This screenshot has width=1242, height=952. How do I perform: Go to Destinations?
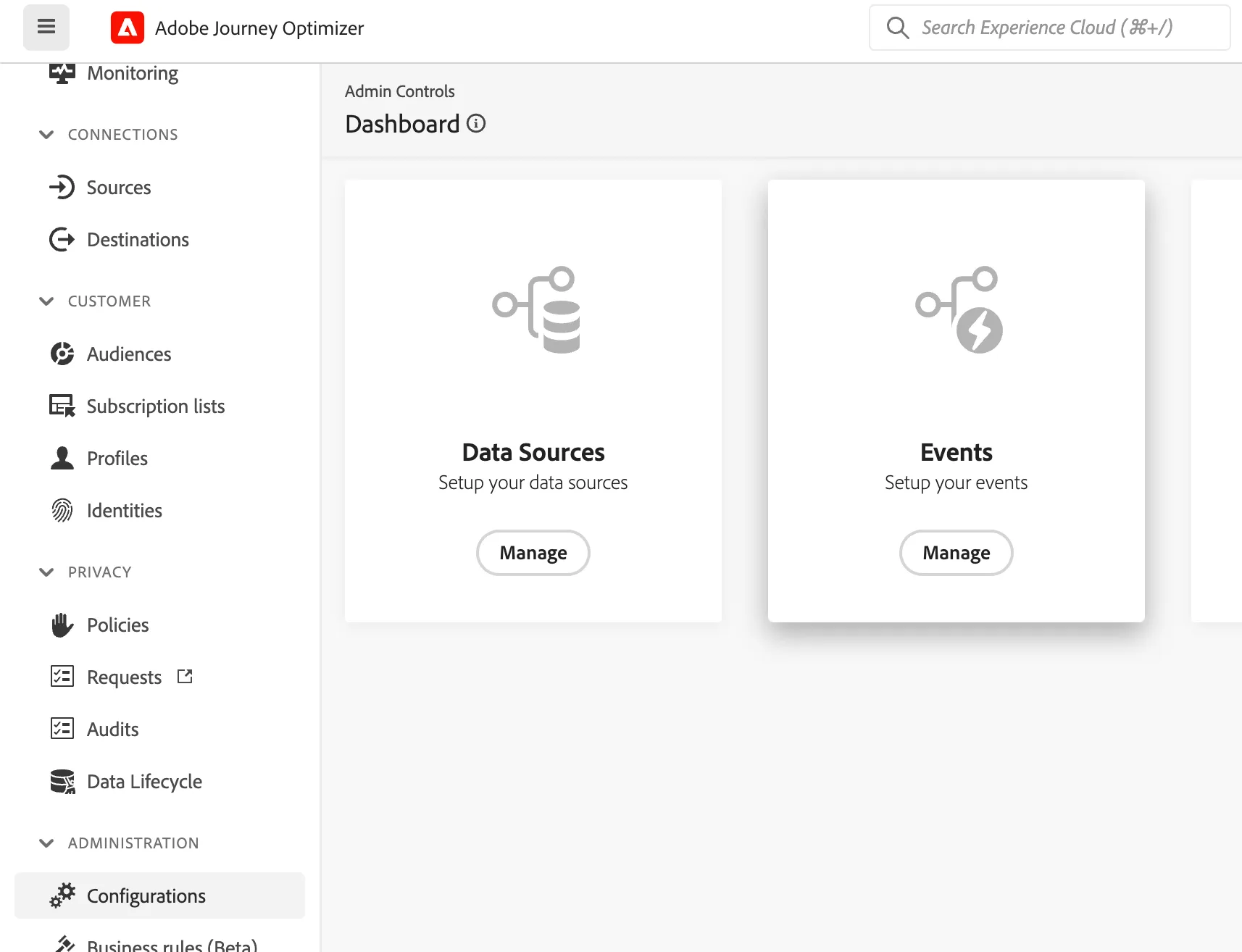pyautogui.click(x=138, y=240)
